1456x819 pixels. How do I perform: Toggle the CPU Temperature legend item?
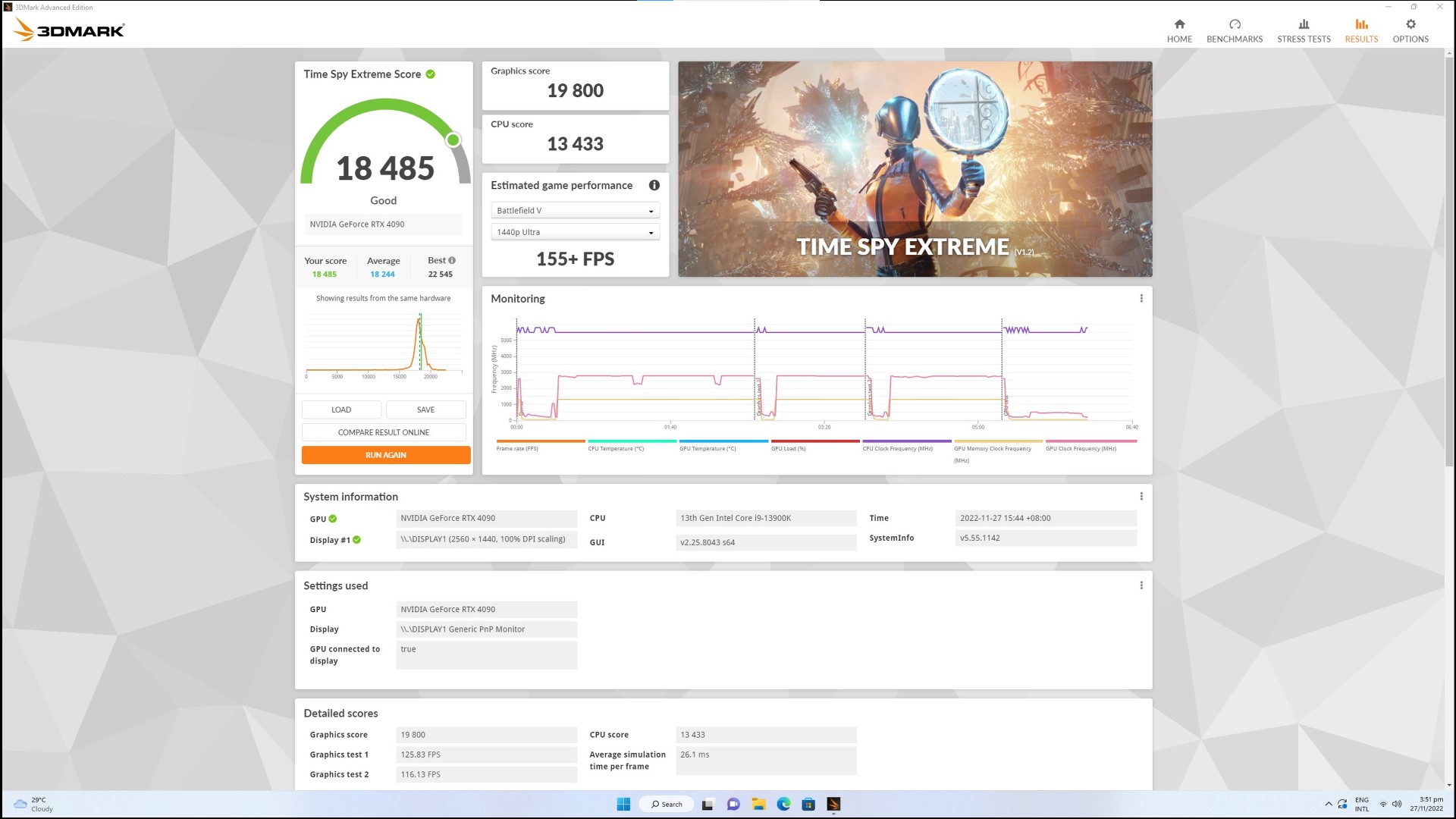pyautogui.click(x=632, y=446)
